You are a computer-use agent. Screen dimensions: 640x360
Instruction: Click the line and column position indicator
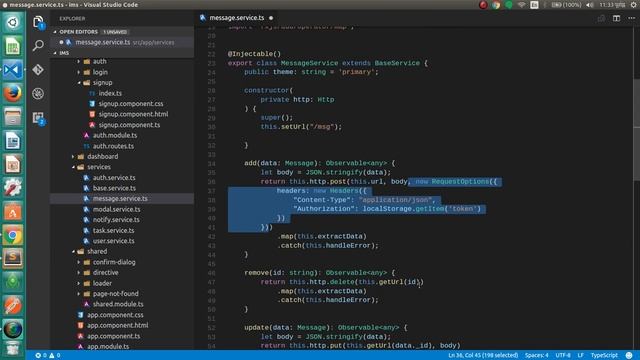tap(483, 355)
